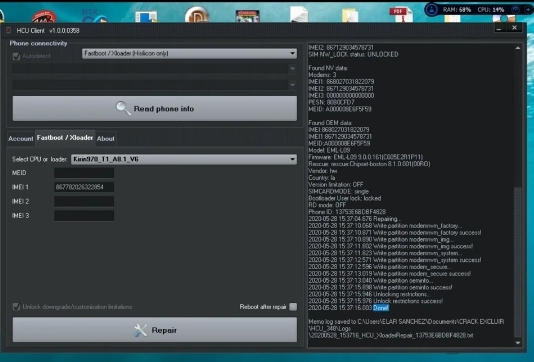The image size is (534, 362).
Task: Open the yellow folder icon on the desktop
Action: click(350, 15)
